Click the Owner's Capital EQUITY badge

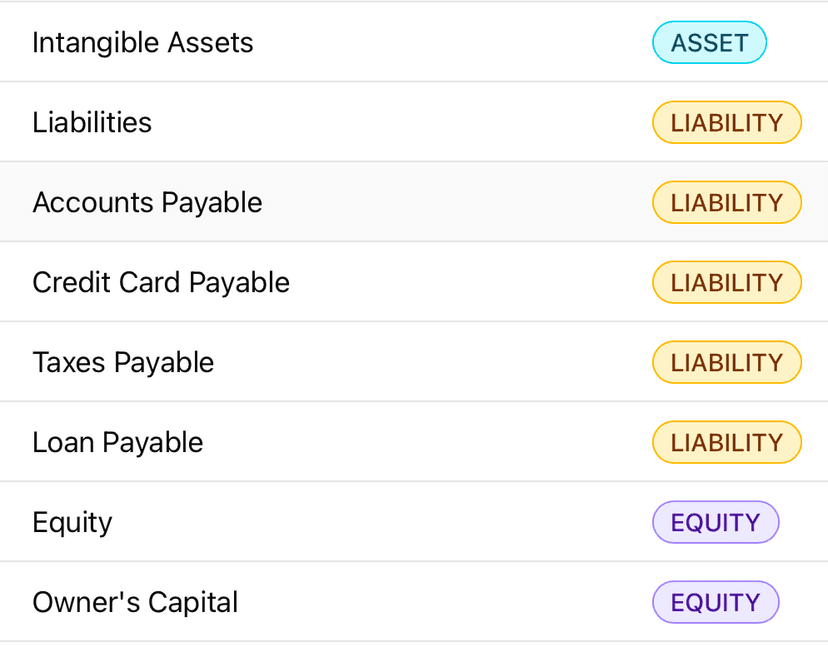click(x=715, y=603)
